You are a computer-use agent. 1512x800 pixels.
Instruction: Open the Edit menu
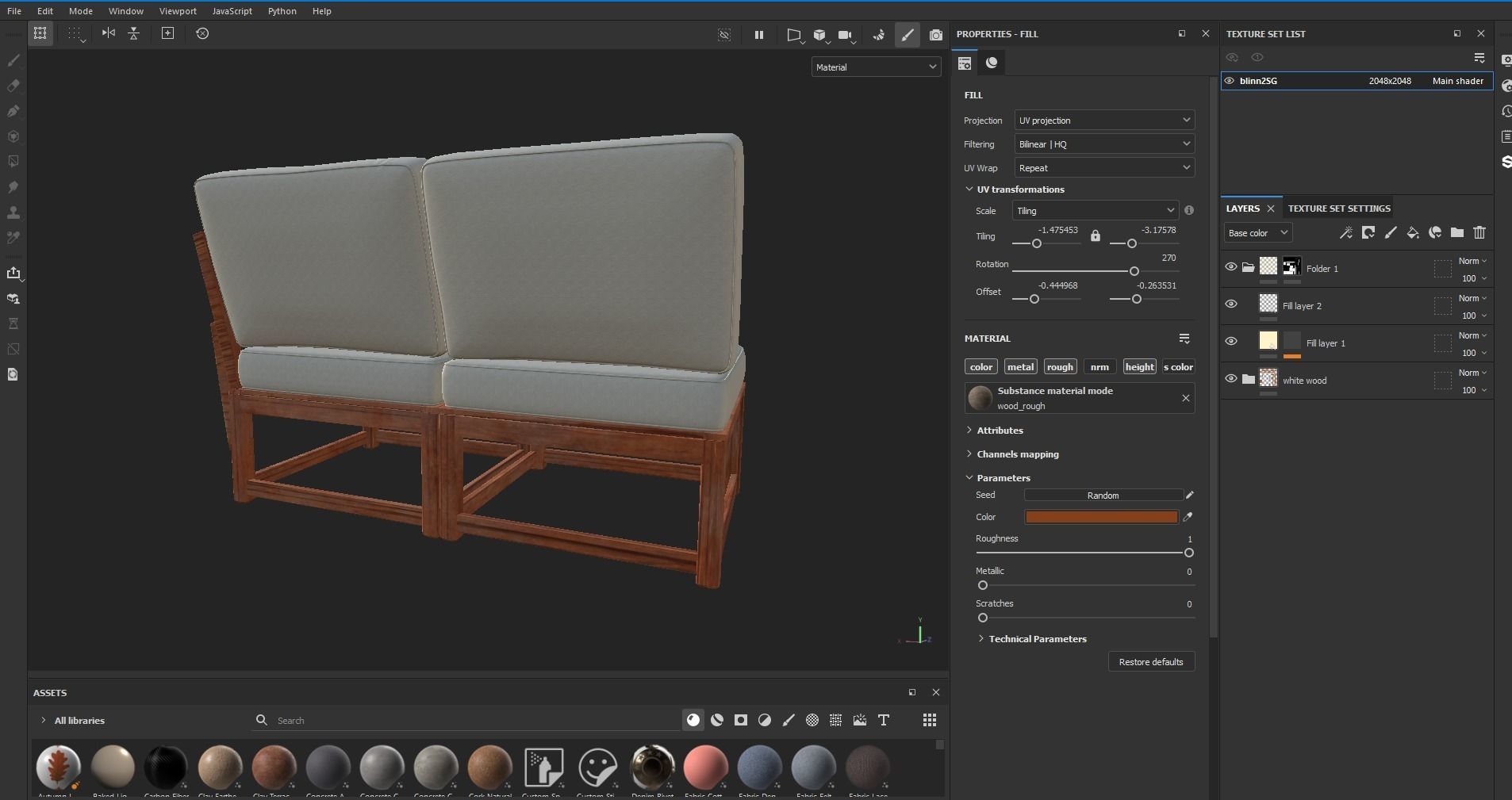pyautogui.click(x=45, y=11)
